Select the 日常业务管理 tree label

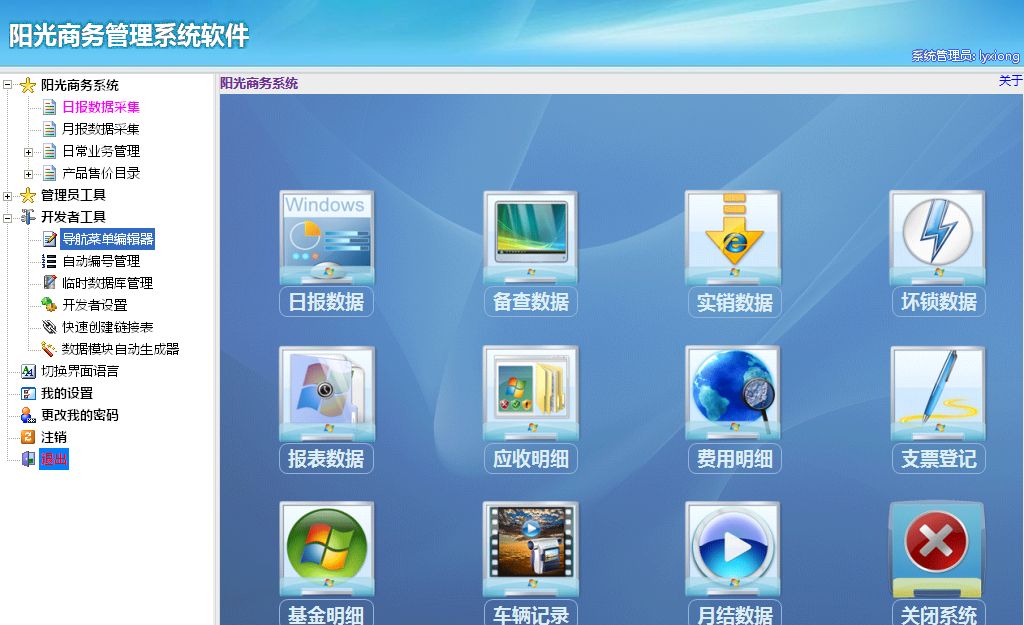101,152
